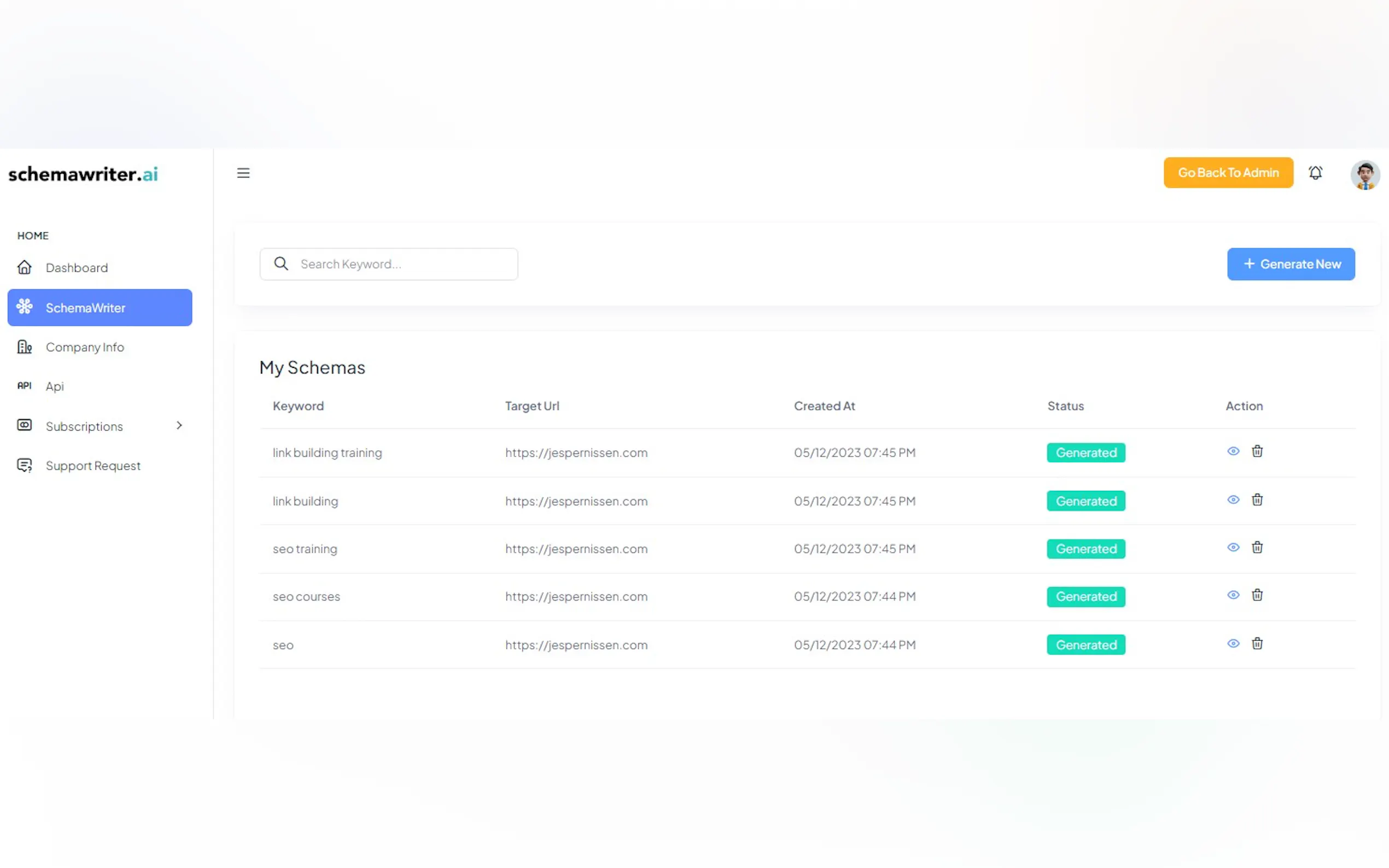Open the Dashboard sidebar item
The width and height of the screenshot is (1389, 868).
tap(77, 267)
